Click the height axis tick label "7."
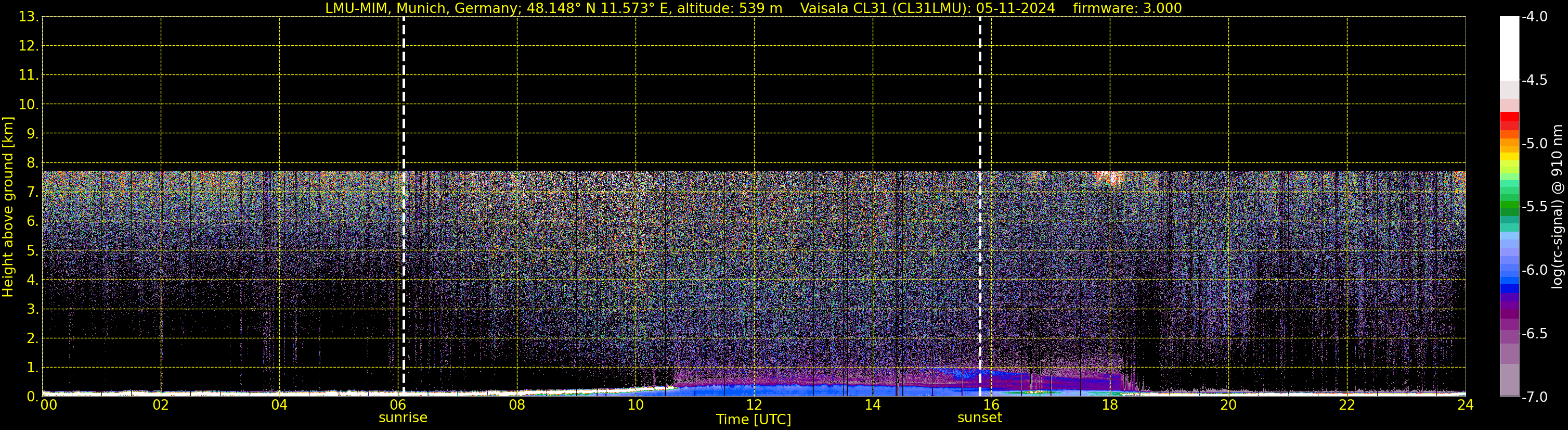Image resolution: width=1568 pixels, height=430 pixels. pos(32,192)
